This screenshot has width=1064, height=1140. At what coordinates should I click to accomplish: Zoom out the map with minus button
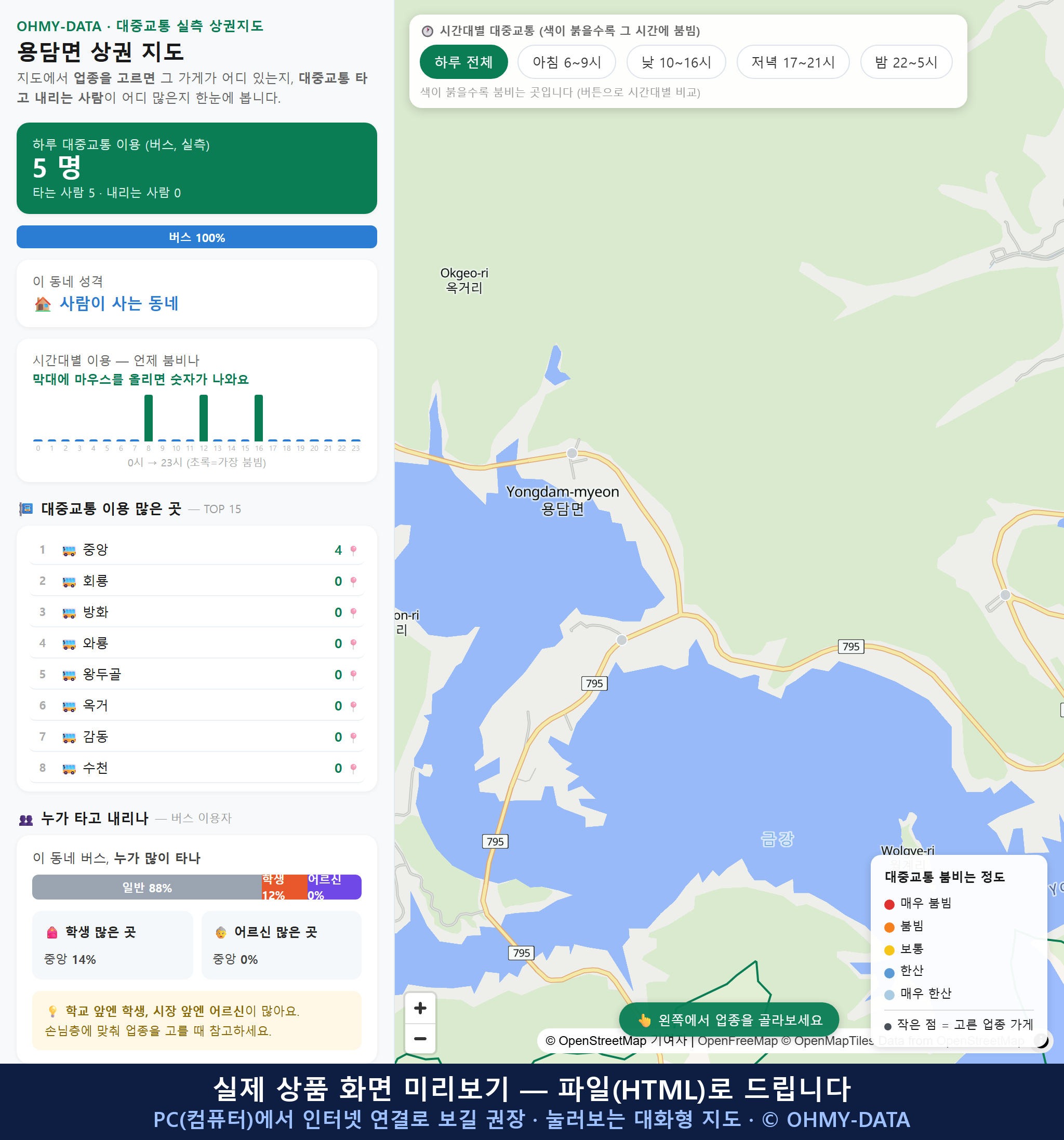(420, 1039)
